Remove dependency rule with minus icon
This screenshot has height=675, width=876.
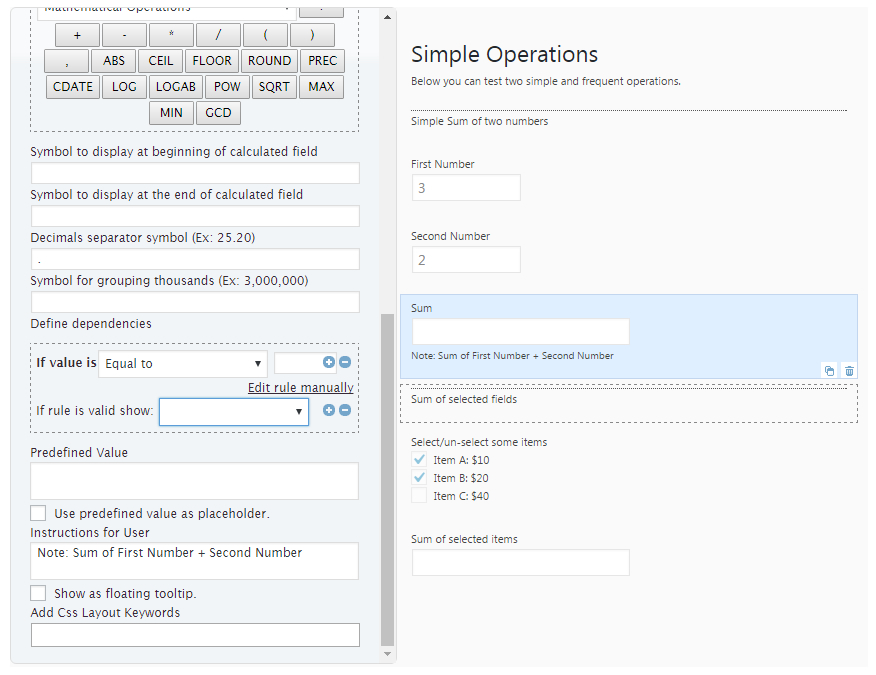(345, 362)
